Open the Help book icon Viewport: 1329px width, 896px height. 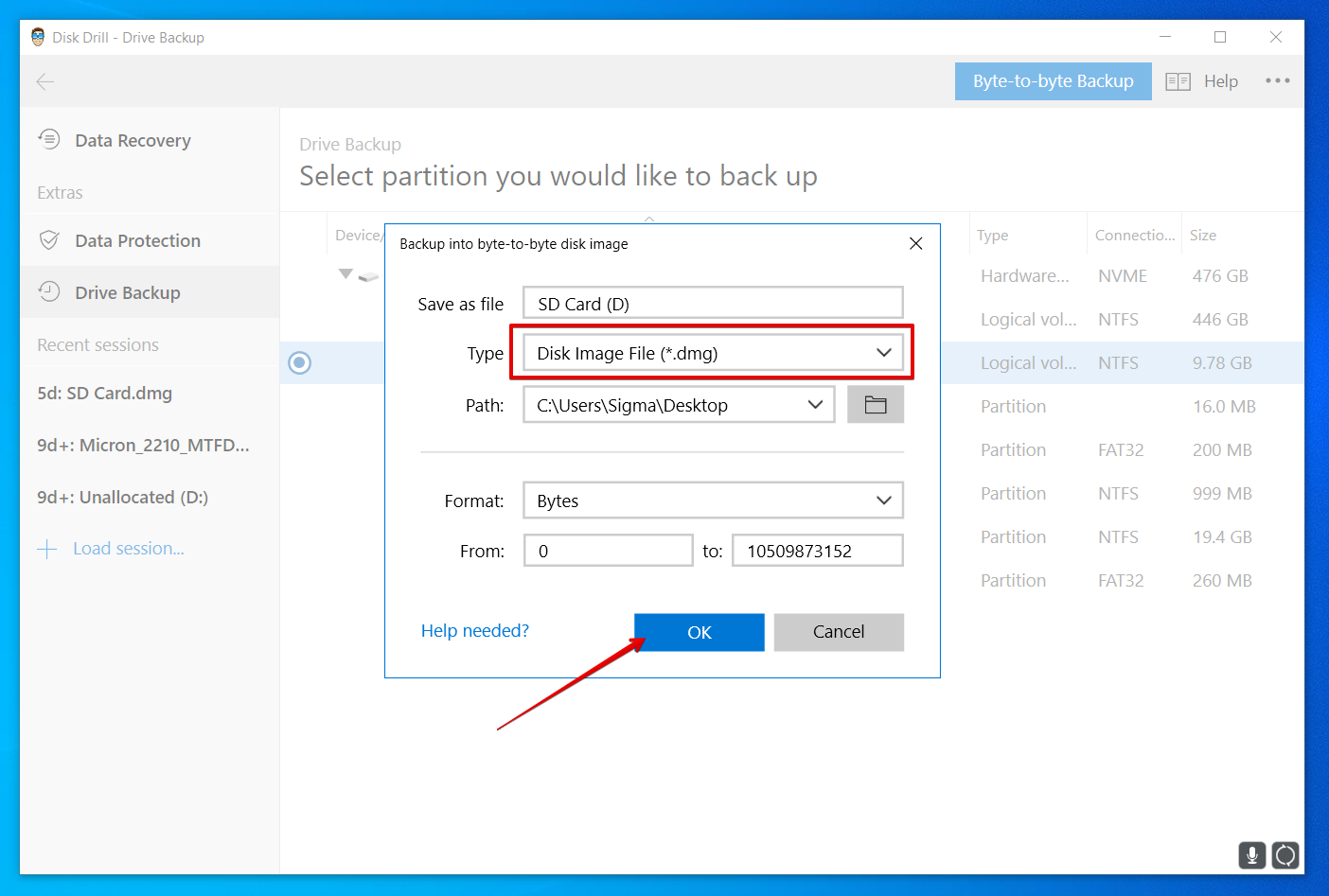point(1178,81)
